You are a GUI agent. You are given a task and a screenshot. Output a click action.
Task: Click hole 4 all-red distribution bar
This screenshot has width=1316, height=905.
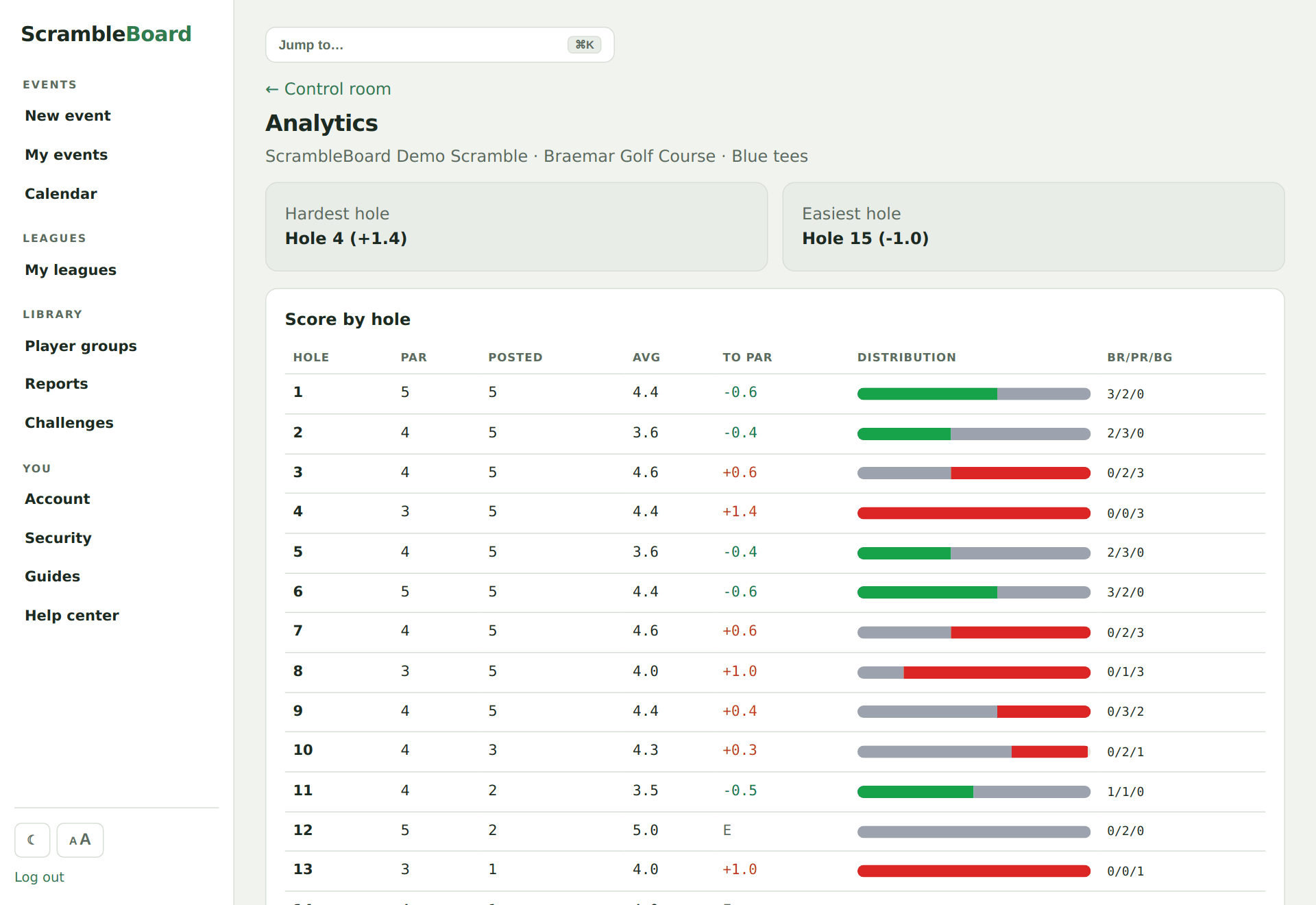(974, 513)
